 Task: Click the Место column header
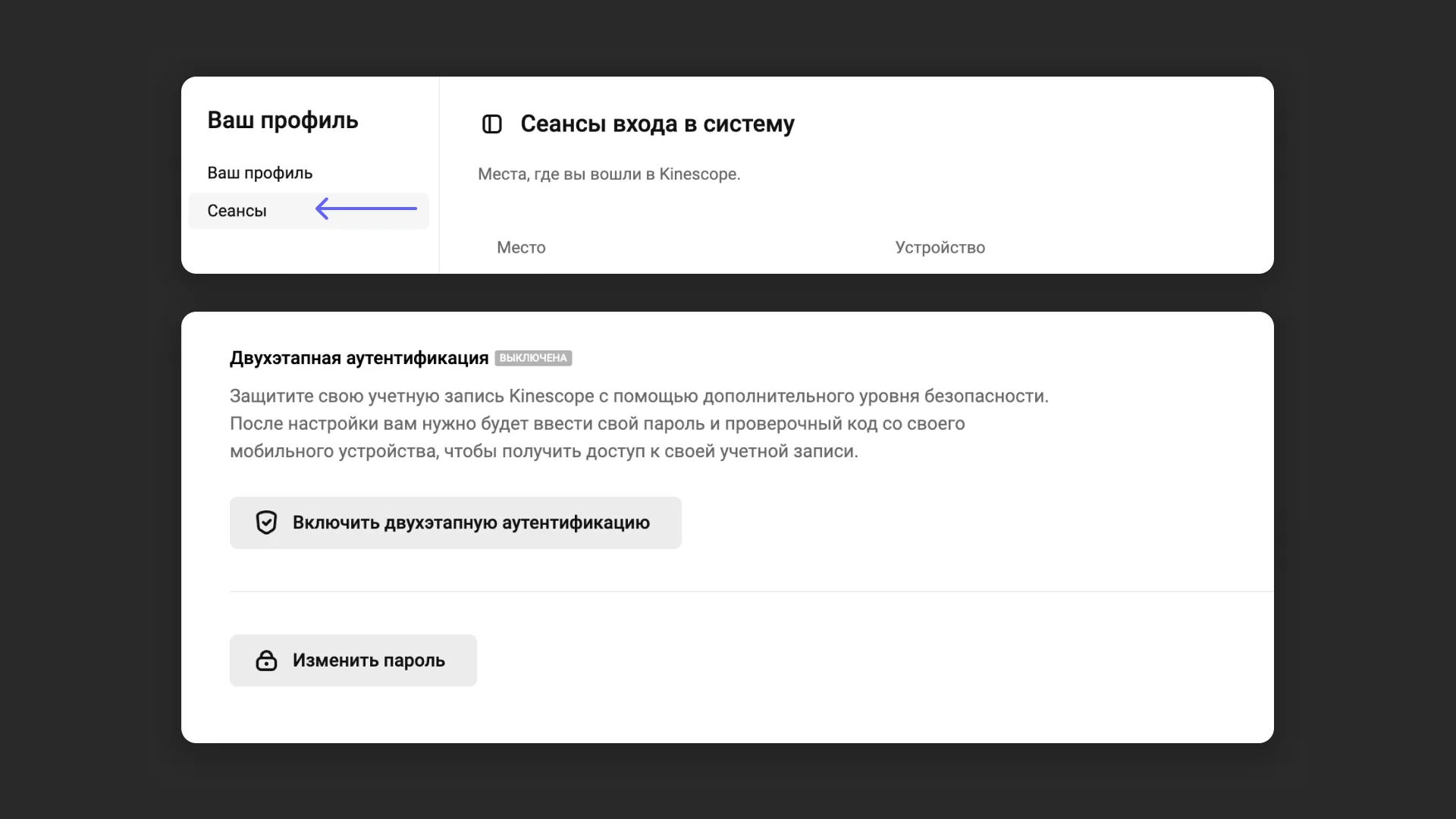pyautogui.click(x=520, y=247)
